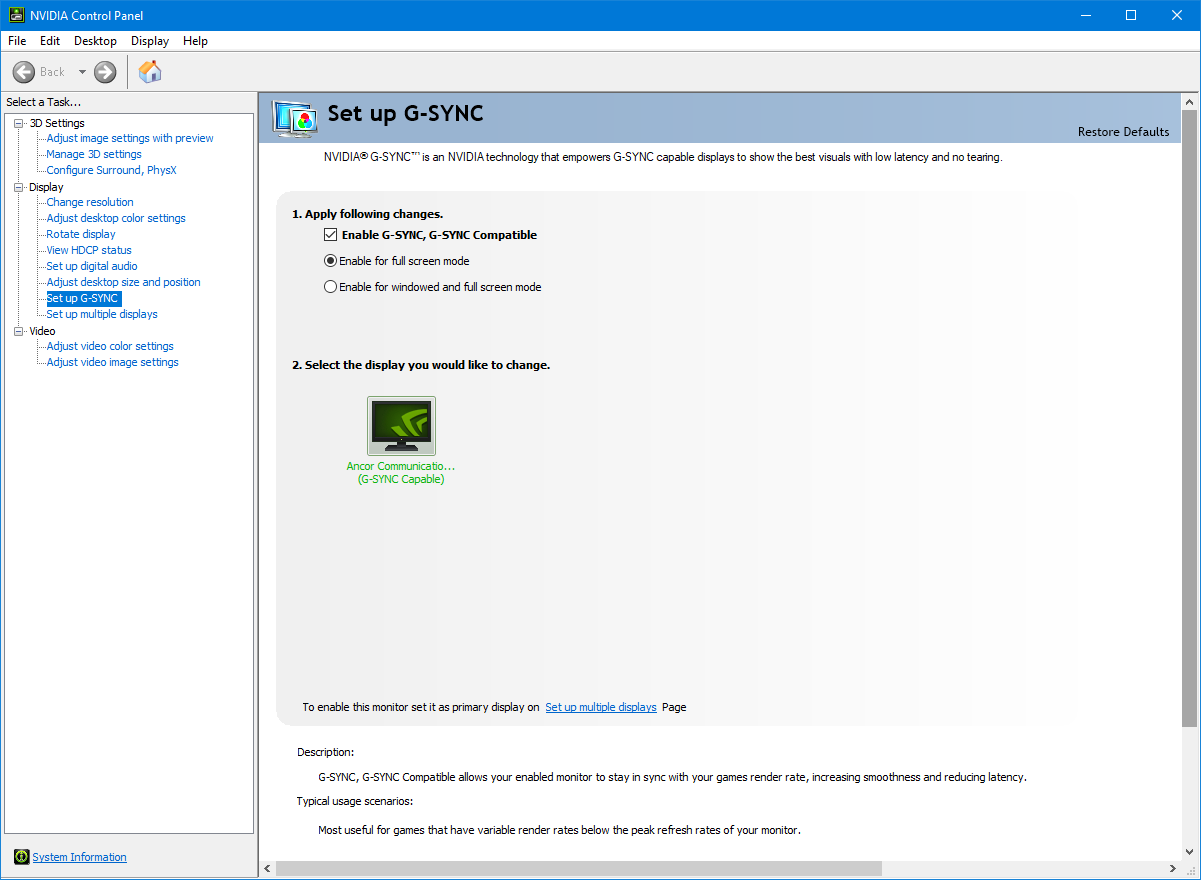Click the Set up G-SYNC header icon
Viewport: 1201px width, 880px height.
pyautogui.click(x=295, y=118)
